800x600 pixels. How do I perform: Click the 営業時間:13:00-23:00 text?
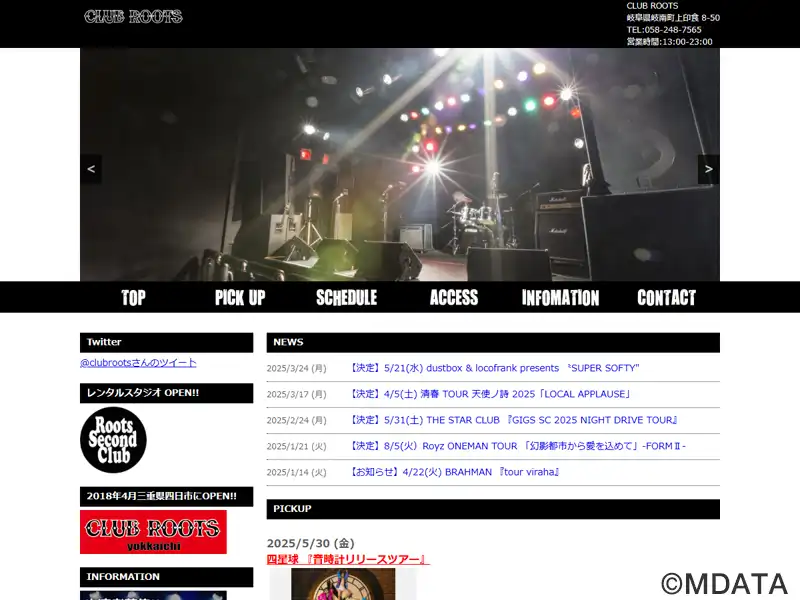pyautogui.click(x=669, y=42)
